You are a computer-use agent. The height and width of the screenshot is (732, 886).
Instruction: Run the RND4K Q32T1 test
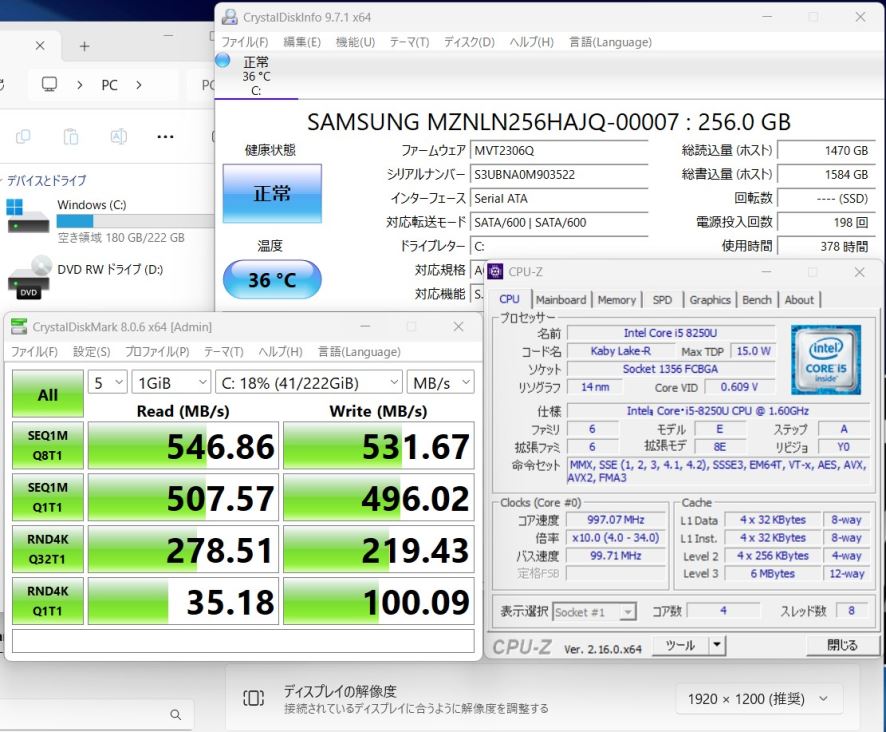point(48,549)
